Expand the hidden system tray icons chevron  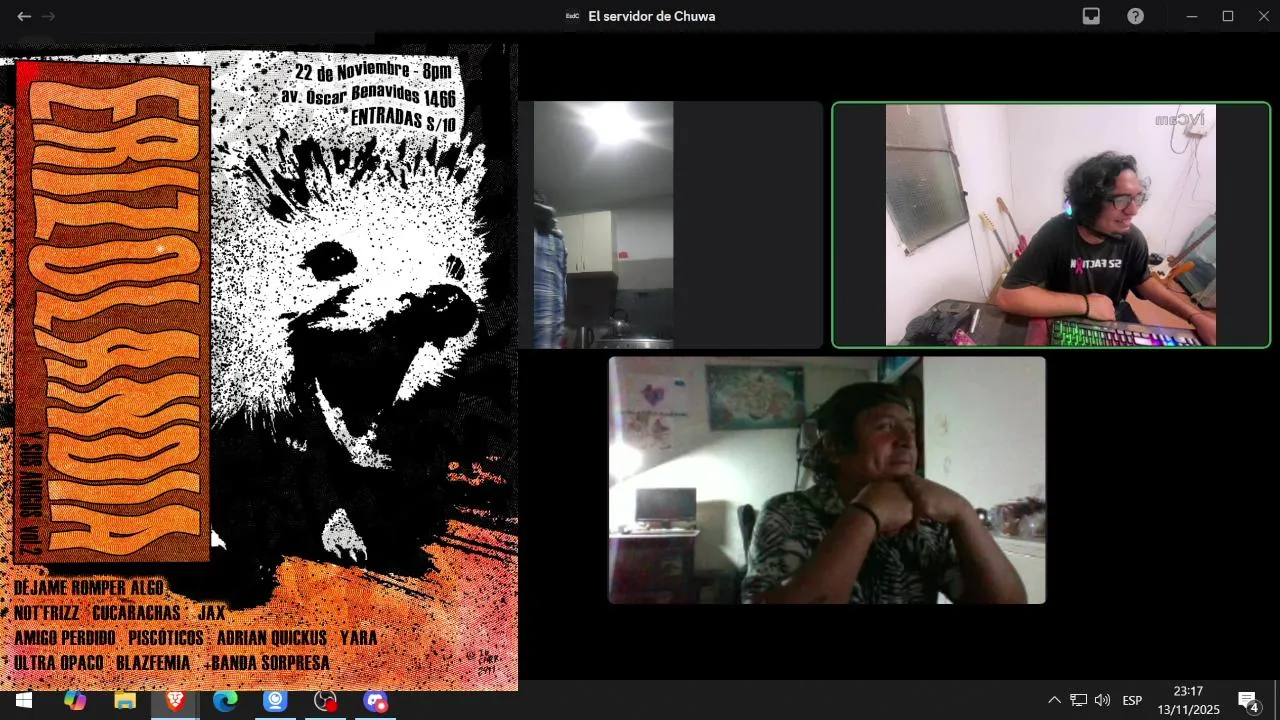tap(1054, 701)
